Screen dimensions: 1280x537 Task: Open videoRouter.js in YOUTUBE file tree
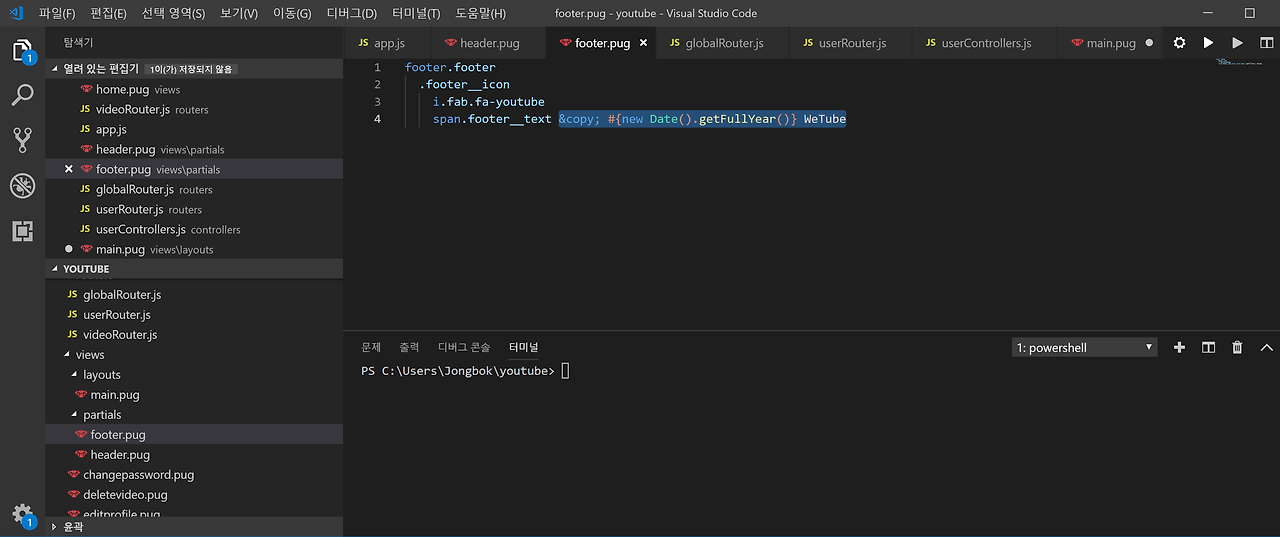(x=194, y=335)
